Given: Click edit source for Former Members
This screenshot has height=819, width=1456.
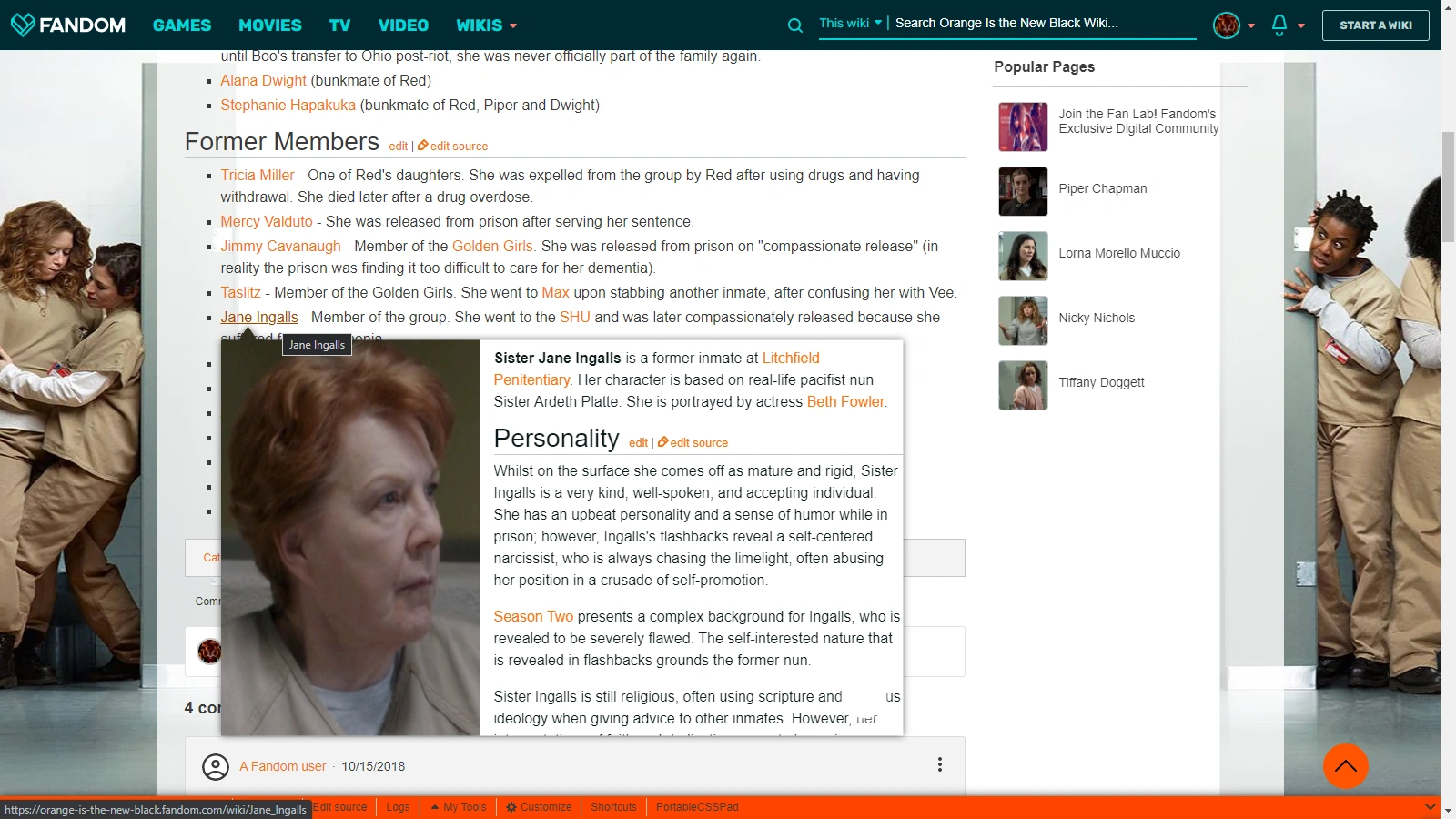Looking at the screenshot, I should 453,147.
